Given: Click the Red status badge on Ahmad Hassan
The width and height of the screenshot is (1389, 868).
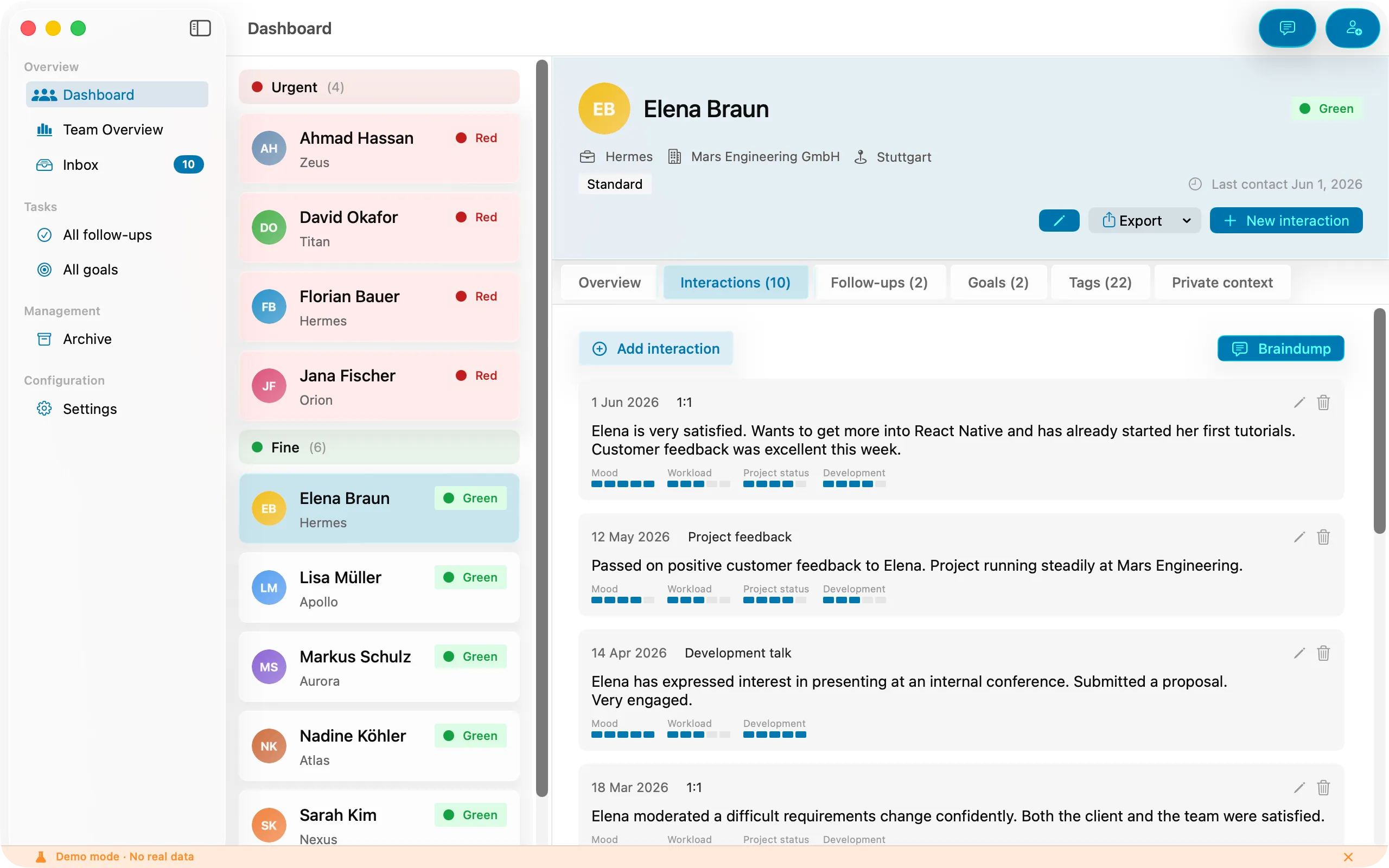Looking at the screenshot, I should click(x=477, y=138).
